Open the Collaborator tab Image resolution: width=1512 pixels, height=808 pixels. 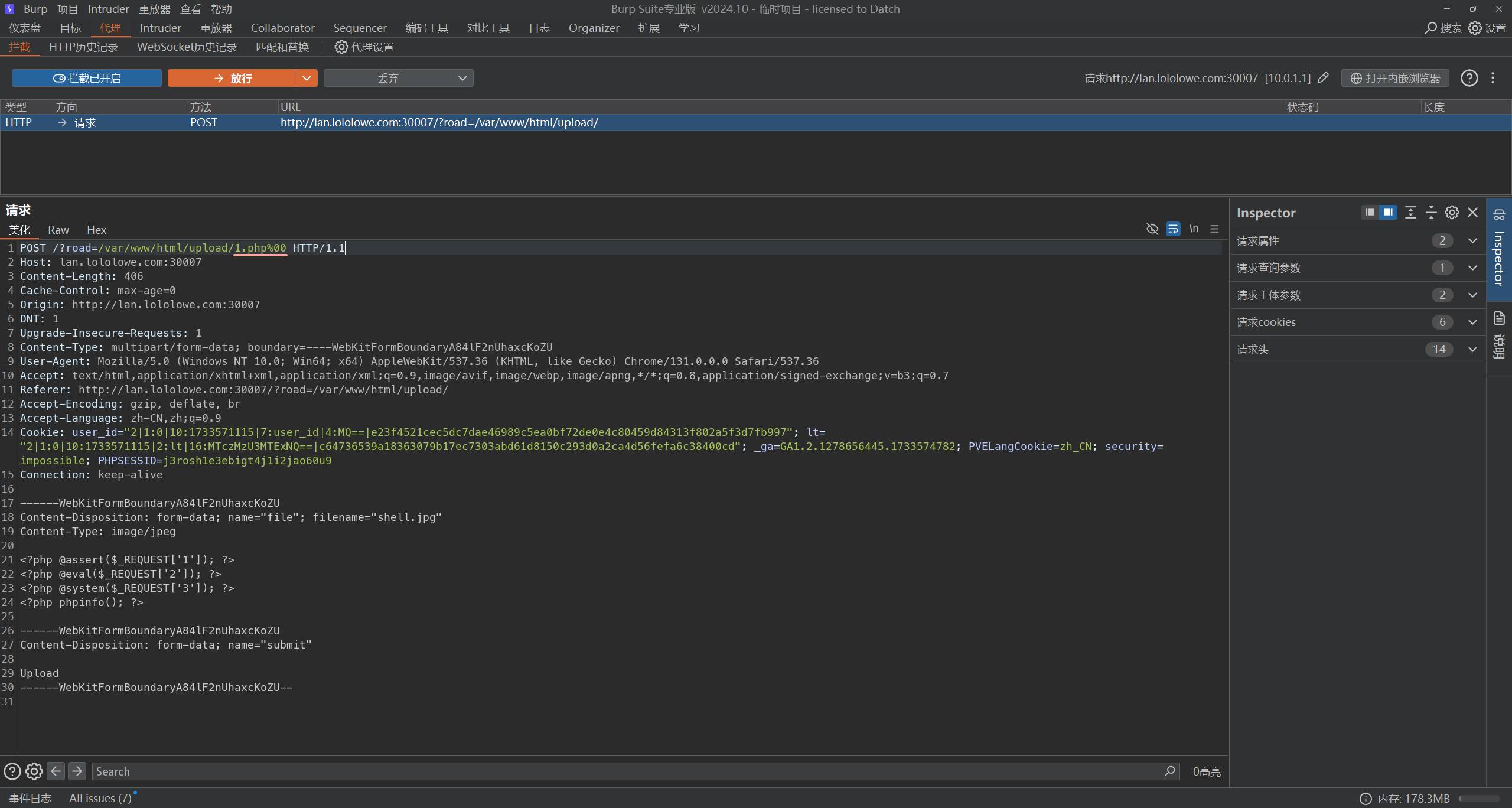point(282,28)
